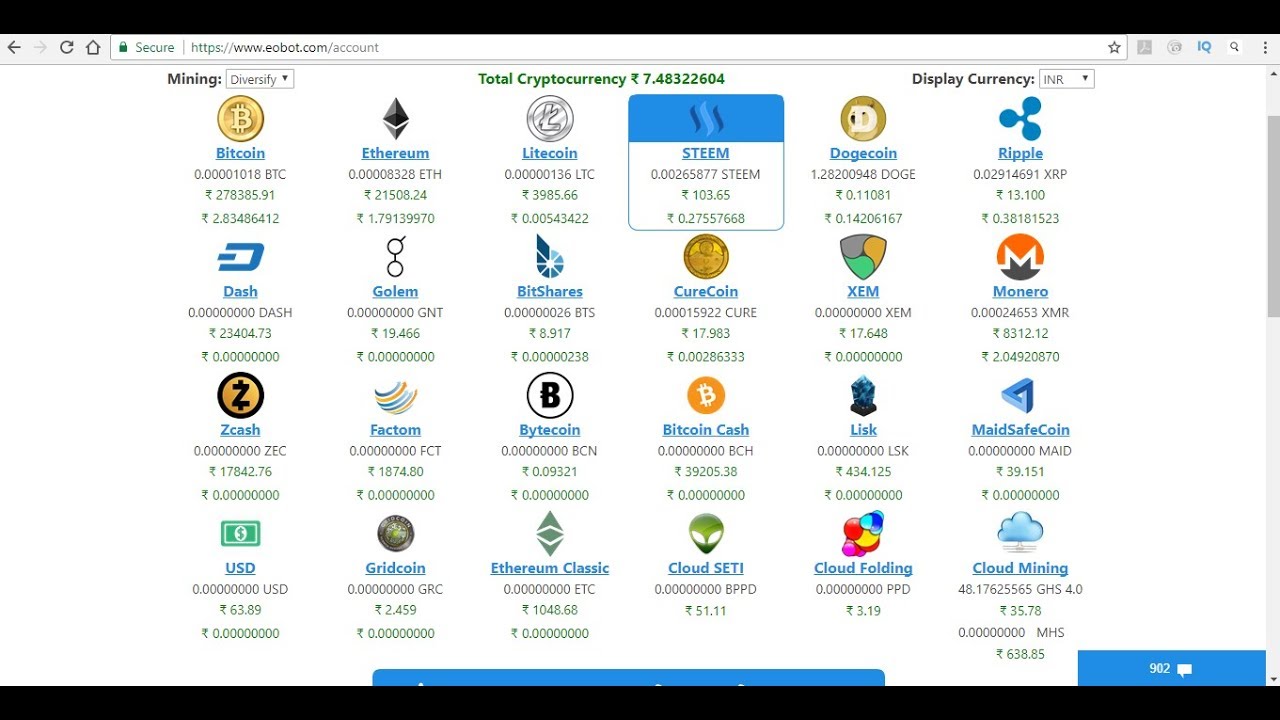Click the Cloud SETI alien icon
Image resolution: width=1280 pixels, height=720 pixels.
click(x=706, y=533)
